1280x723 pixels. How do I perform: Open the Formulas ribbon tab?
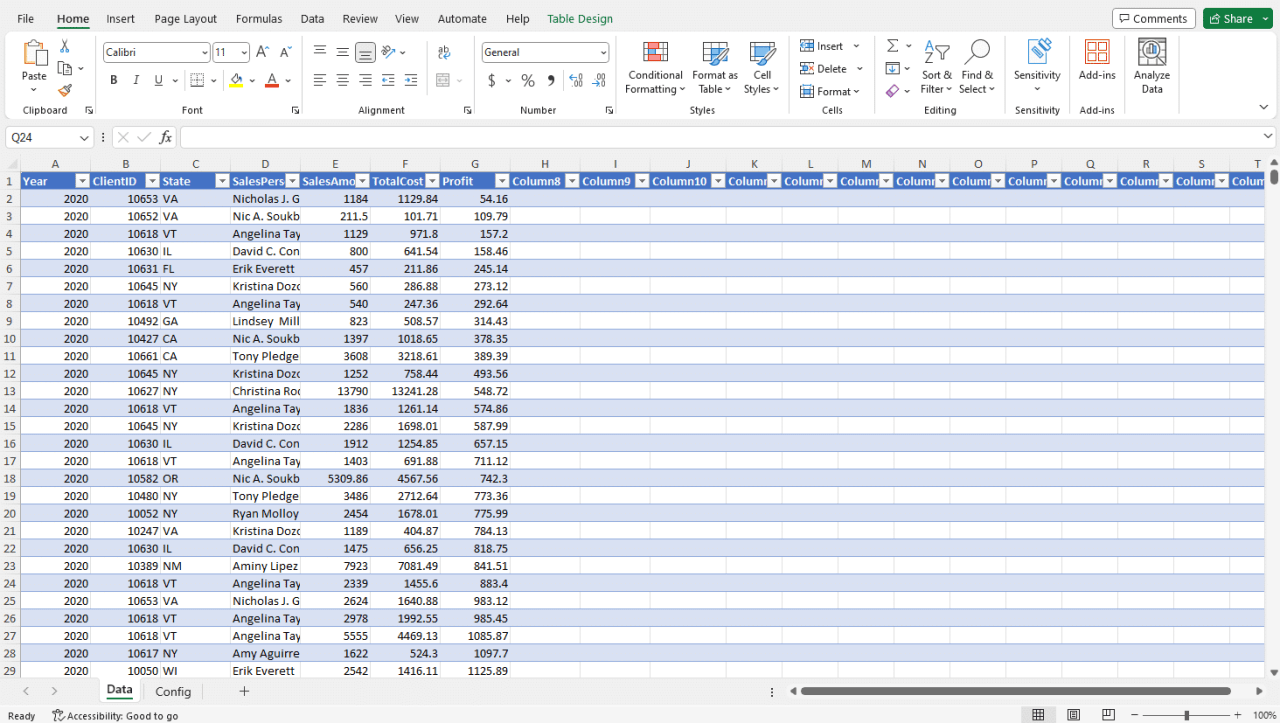(258, 18)
